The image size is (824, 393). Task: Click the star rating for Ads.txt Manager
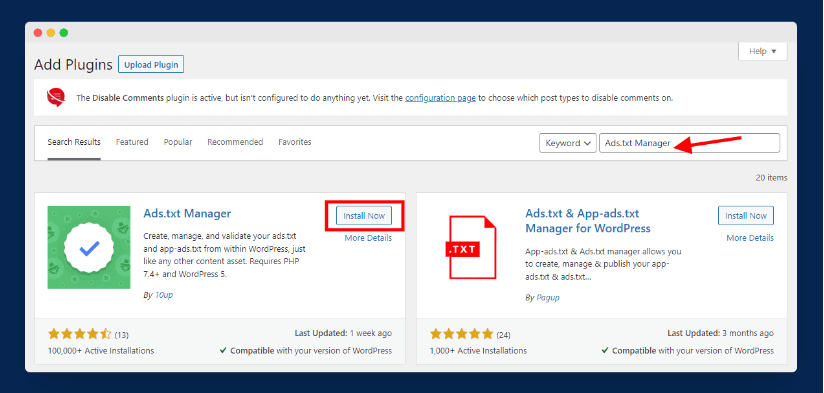79,334
